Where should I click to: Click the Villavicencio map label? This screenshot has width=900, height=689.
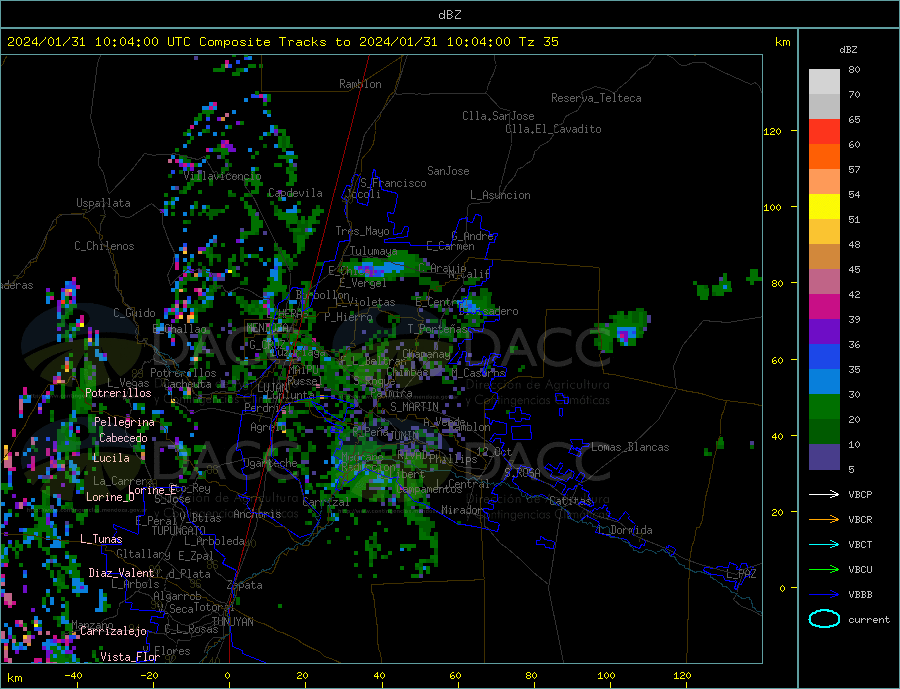222,176
